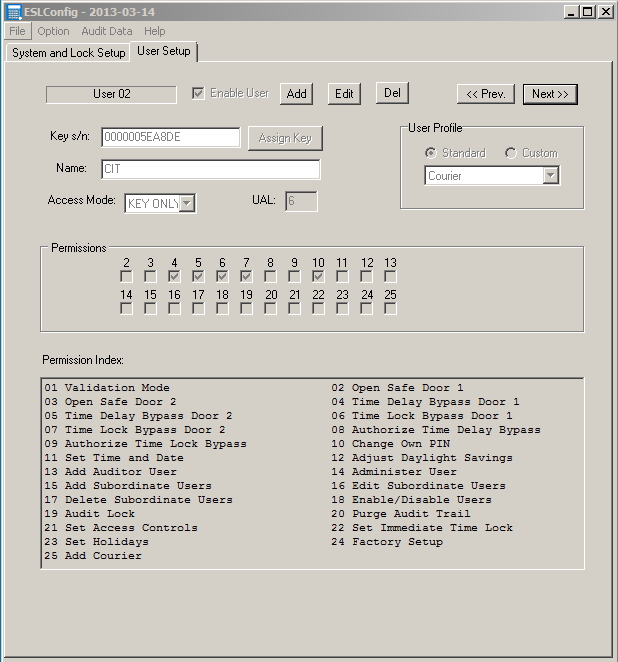The image size is (618, 662).
Task: Open the Courier user profile dropdown
Action: click(550, 176)
